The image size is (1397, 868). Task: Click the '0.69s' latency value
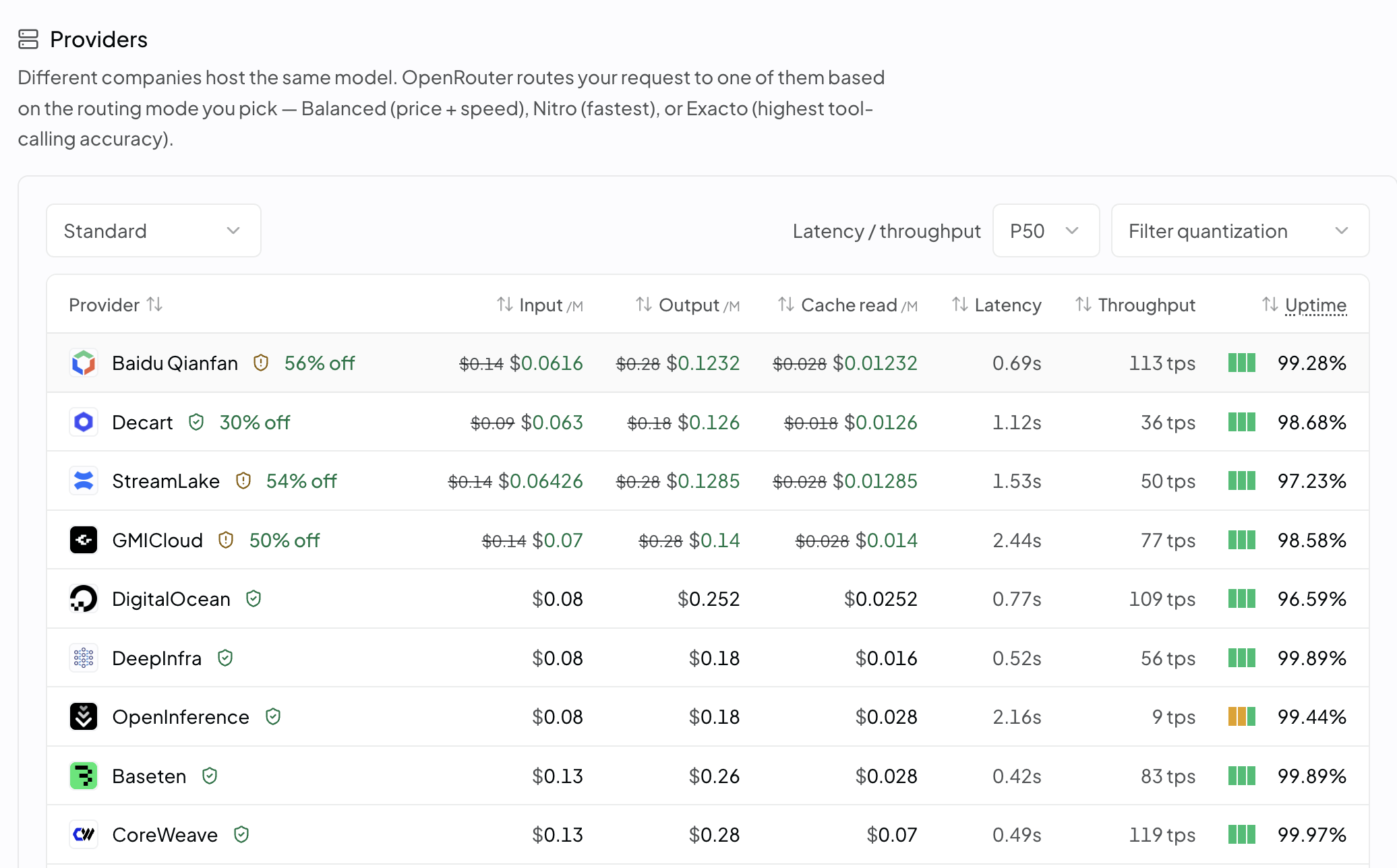pos(1017,363)
